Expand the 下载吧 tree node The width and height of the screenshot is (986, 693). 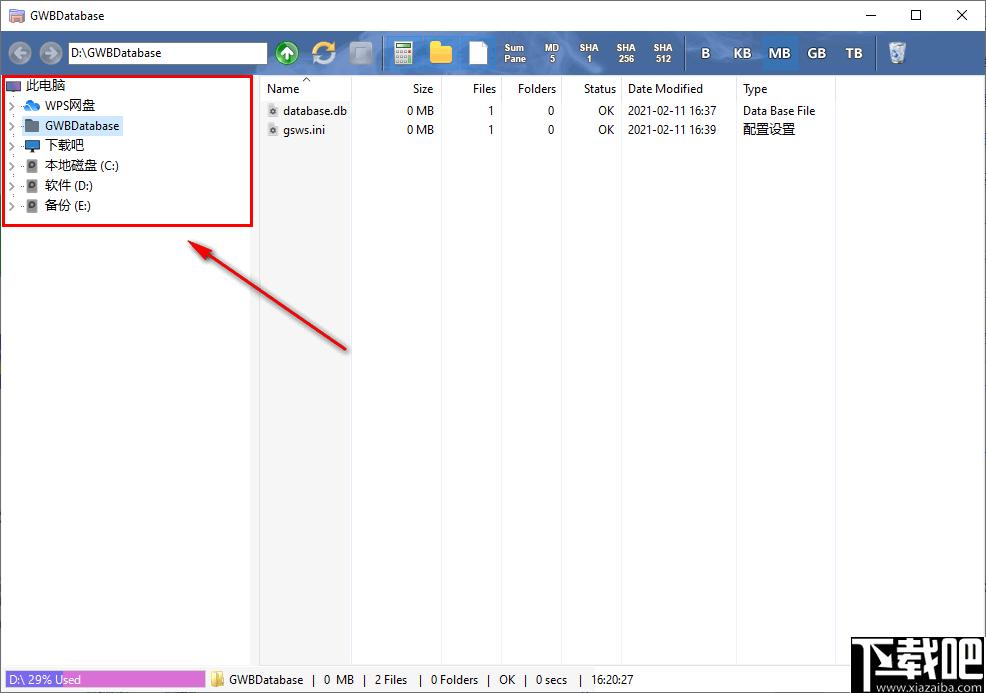tap(11, 146)
